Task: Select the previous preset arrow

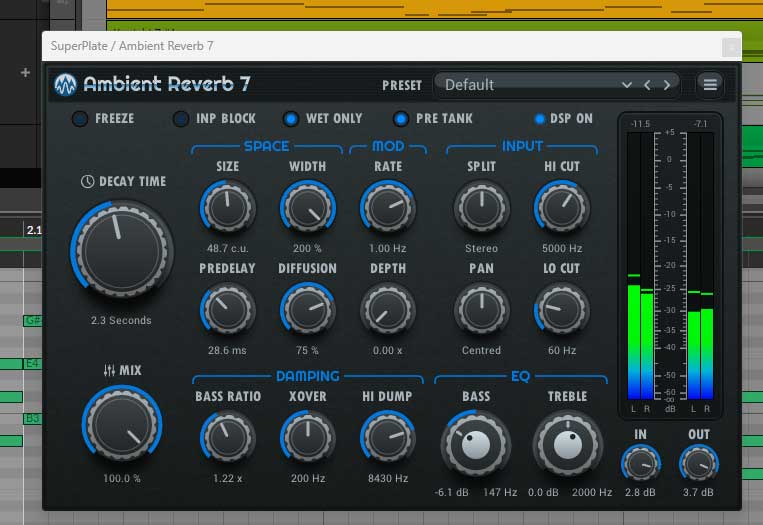Action: pos(647,85)
